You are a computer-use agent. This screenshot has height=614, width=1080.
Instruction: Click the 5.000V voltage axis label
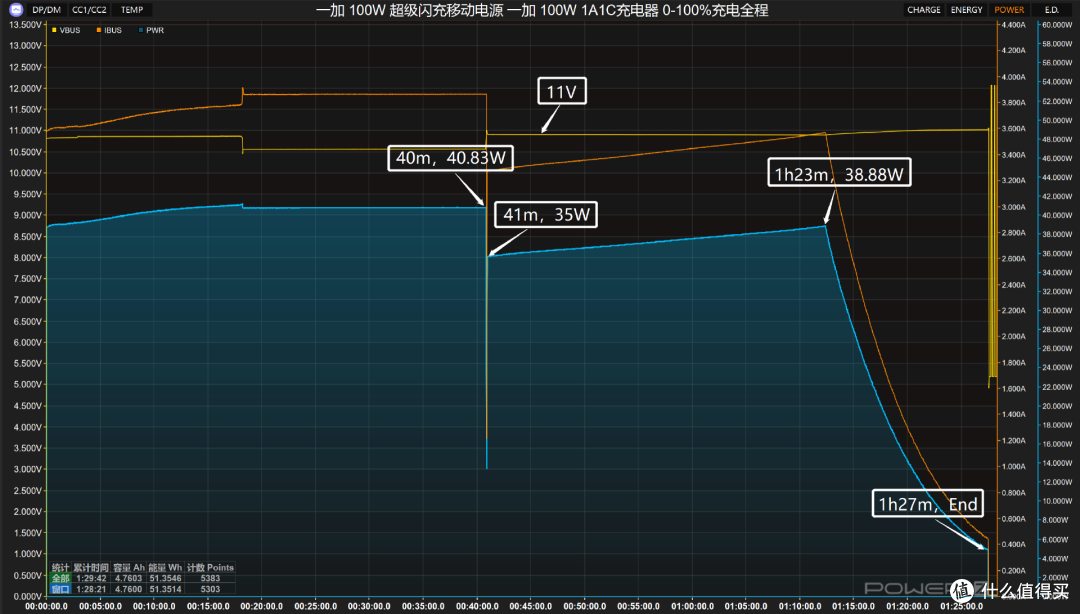28,385
